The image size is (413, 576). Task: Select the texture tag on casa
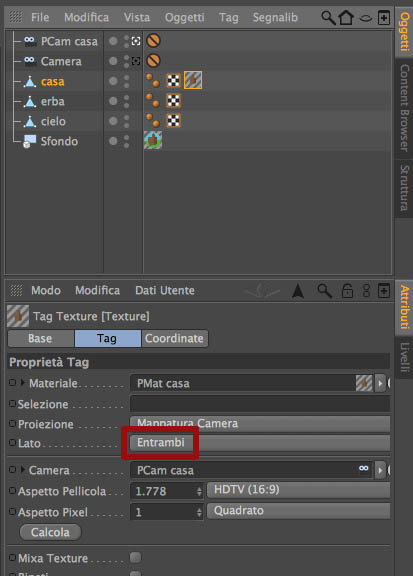(193, 80)
